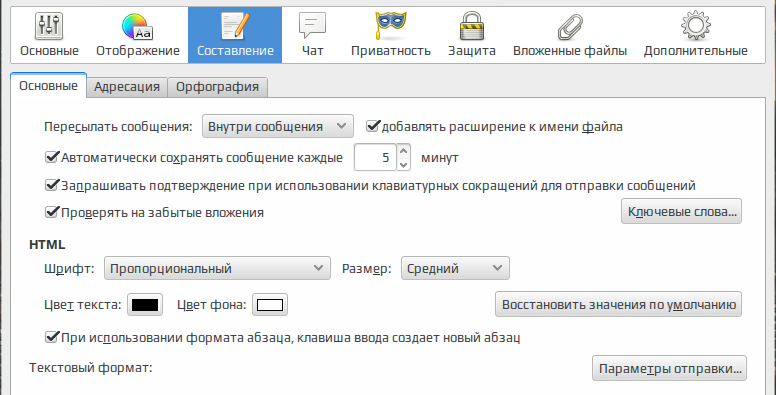This screenshot has height=395, width=776.
Task: Click the минут label
Action: 439,158
